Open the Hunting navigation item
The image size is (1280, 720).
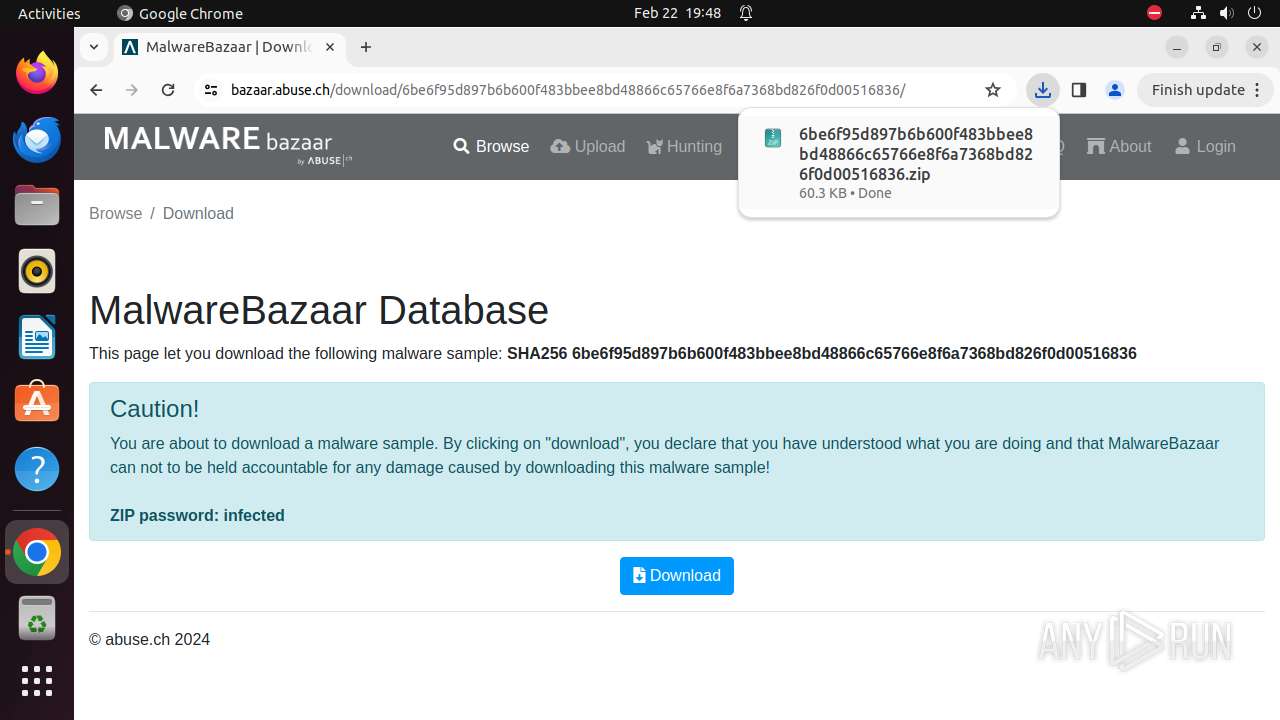[685, 146]
